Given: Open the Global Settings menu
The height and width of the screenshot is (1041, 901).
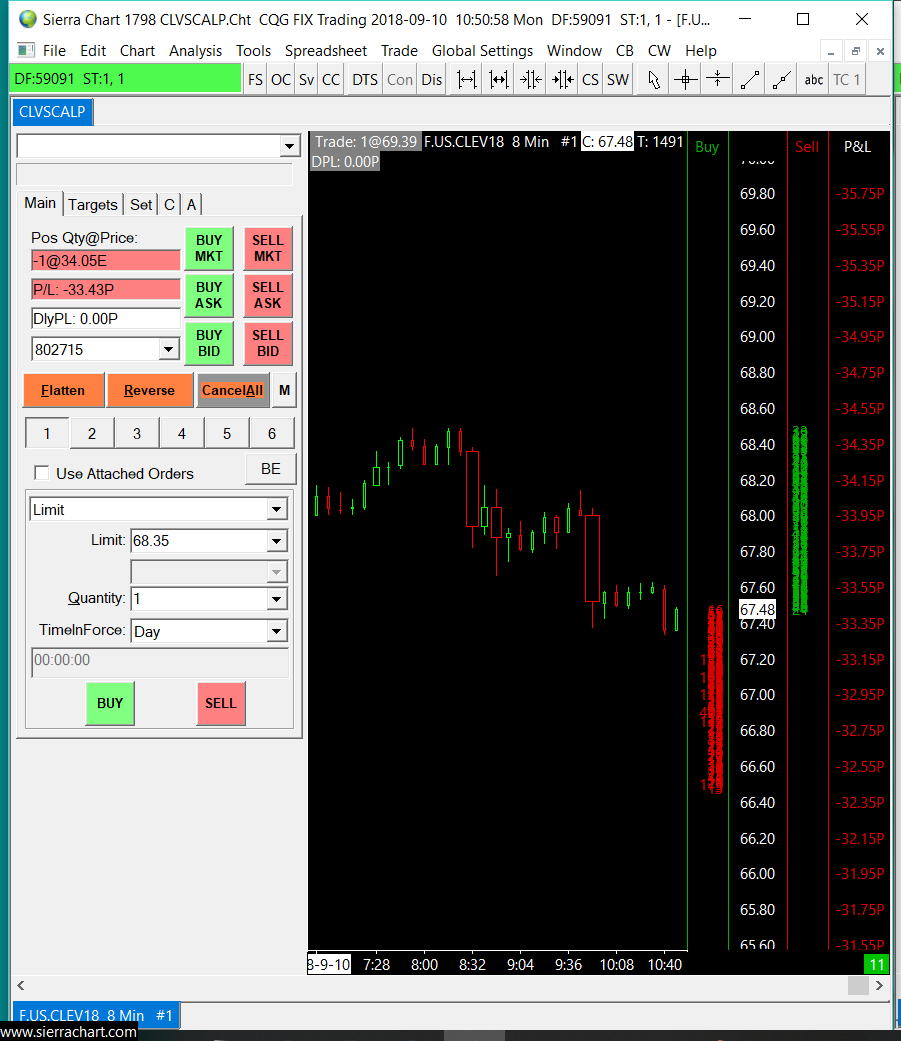Looking at the screenshot, I should click(x=482, y=51).
